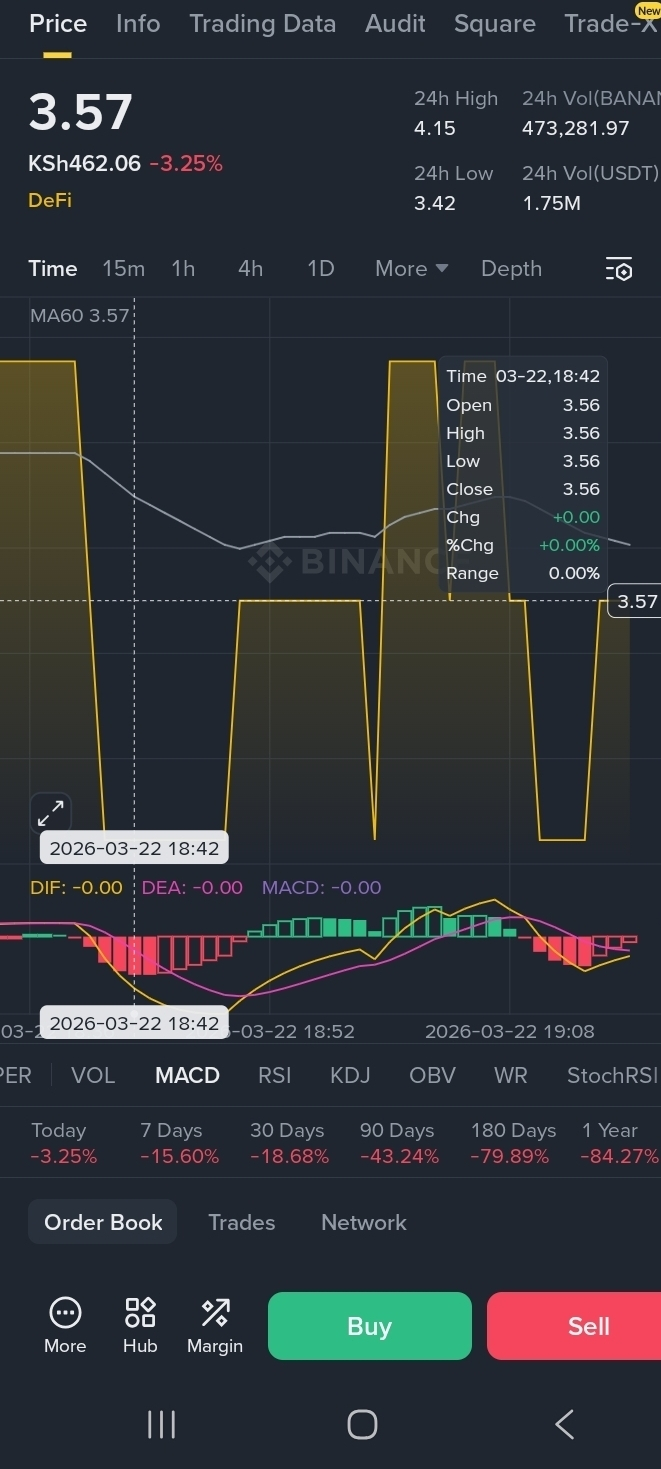Select the OBV indicator
661x1469 pixels.
[432, 1076]
